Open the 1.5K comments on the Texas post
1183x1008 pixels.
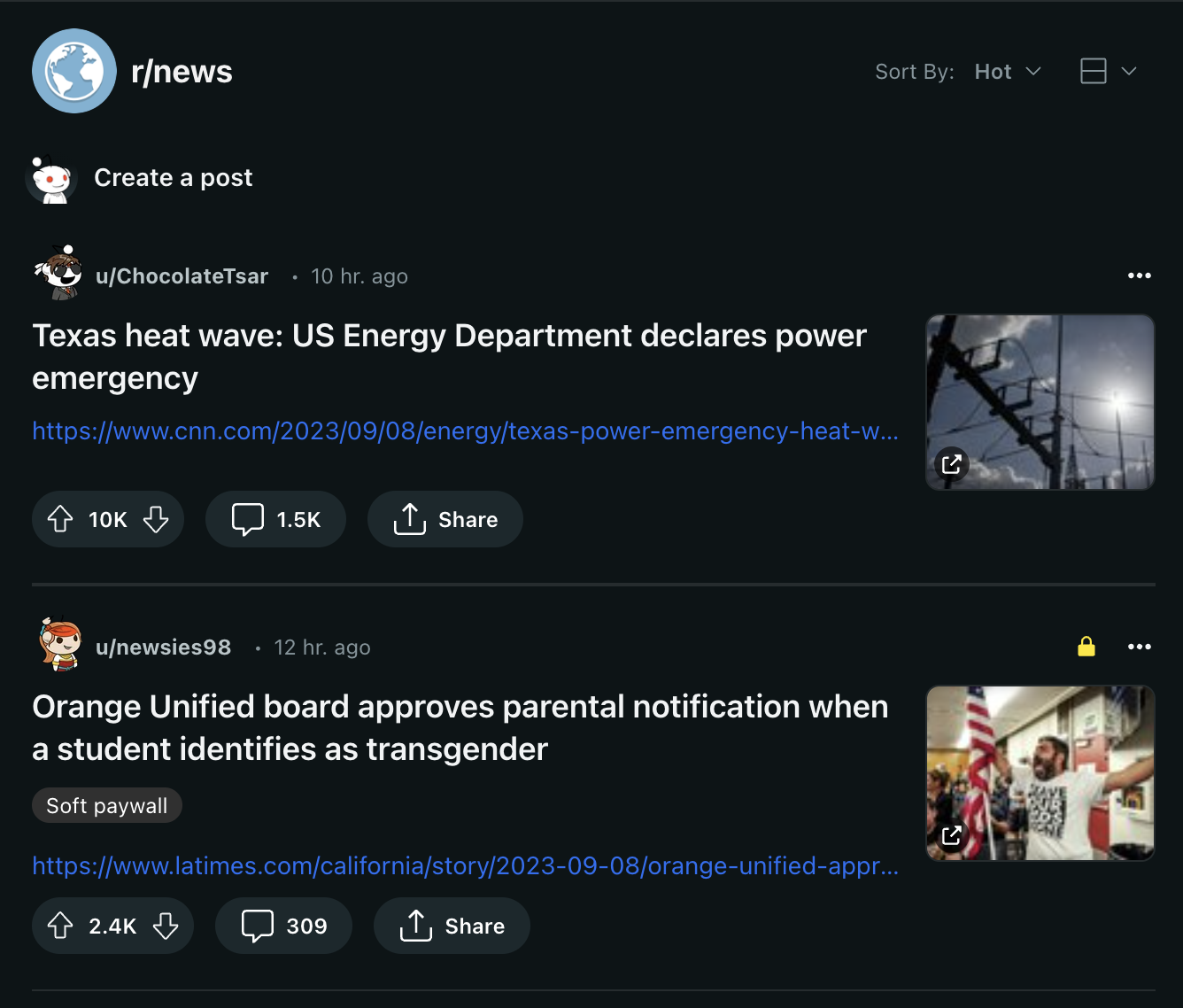pos(275,519)
